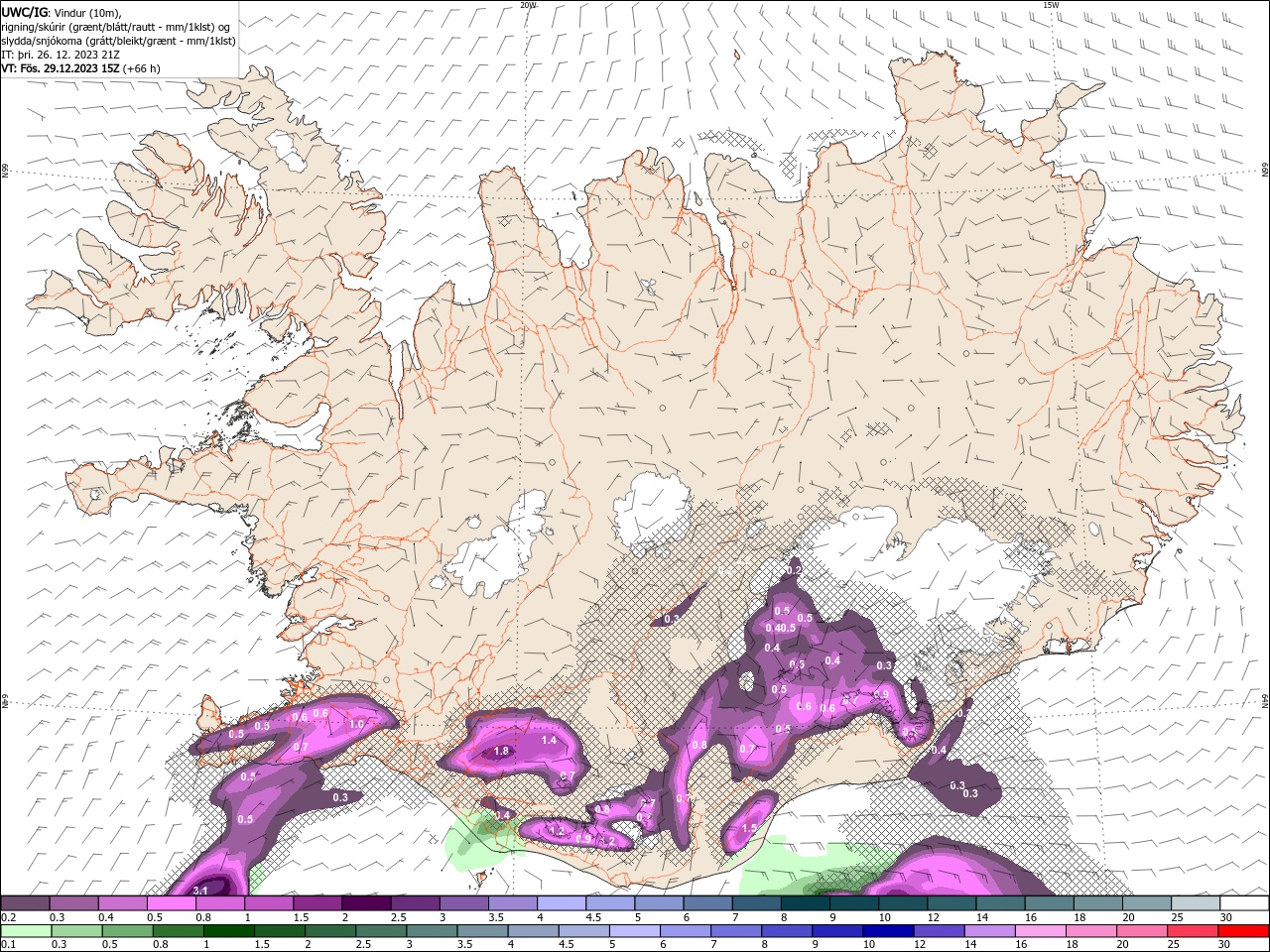Pick top-row dark purple swatch between 2 and 2.5
The width and height of the screenshot is (1270, 952).
(367, 903)
